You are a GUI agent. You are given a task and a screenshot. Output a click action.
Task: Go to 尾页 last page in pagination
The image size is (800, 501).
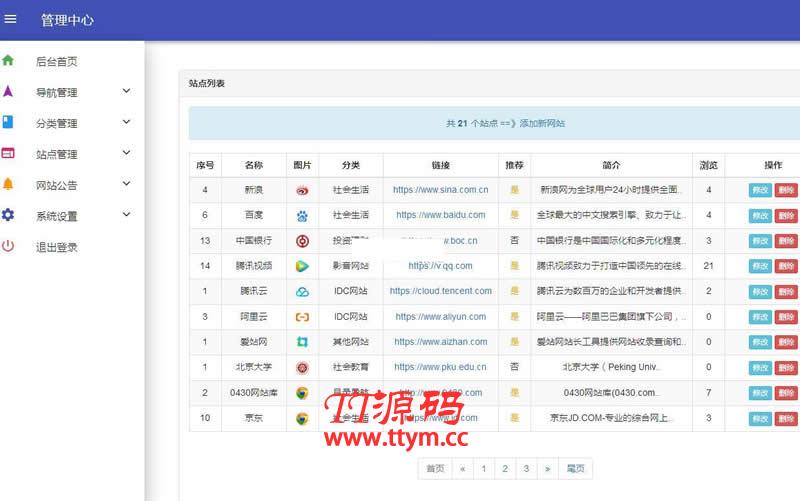click(x=576, y=468)
